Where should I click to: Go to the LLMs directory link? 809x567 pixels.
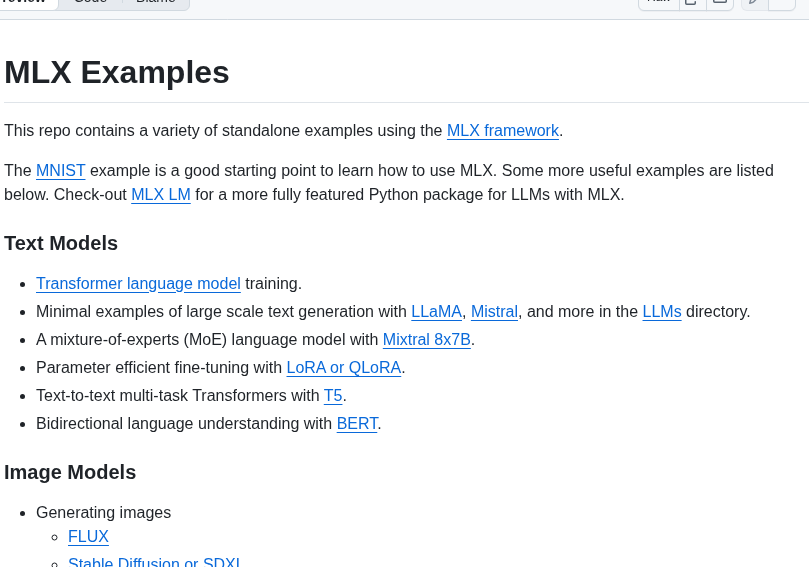[662, 312]
